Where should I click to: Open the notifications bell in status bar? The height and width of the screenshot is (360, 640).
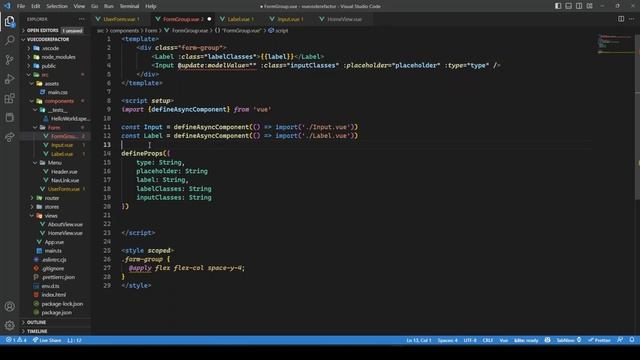(631, 340)
